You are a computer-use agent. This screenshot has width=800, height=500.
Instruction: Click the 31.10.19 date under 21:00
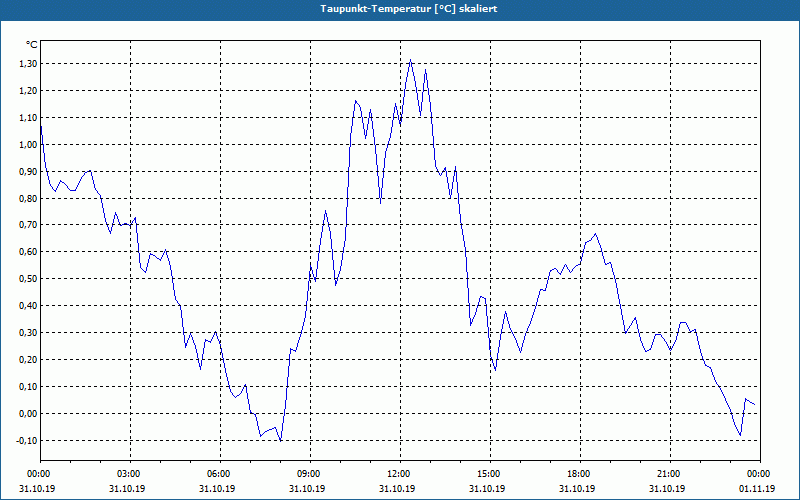[x=667, y=489]
